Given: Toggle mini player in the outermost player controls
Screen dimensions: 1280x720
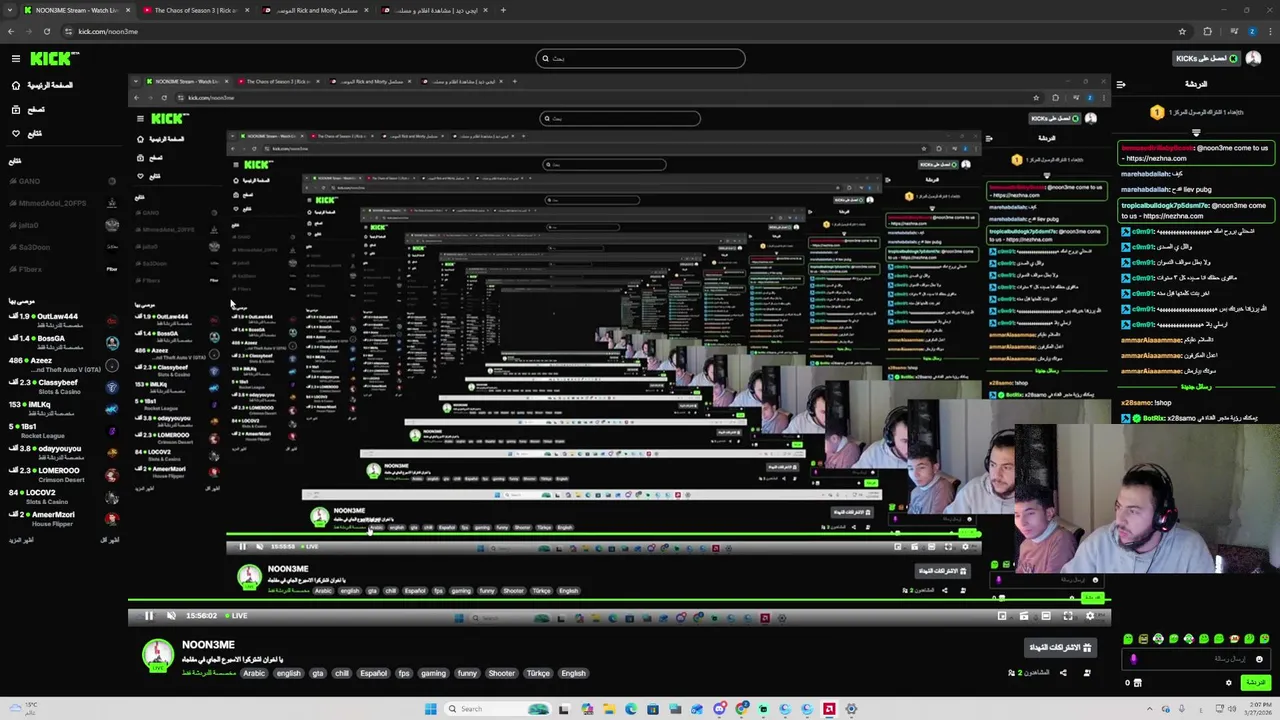Looking at the screenshot, I should point(1002,616).
